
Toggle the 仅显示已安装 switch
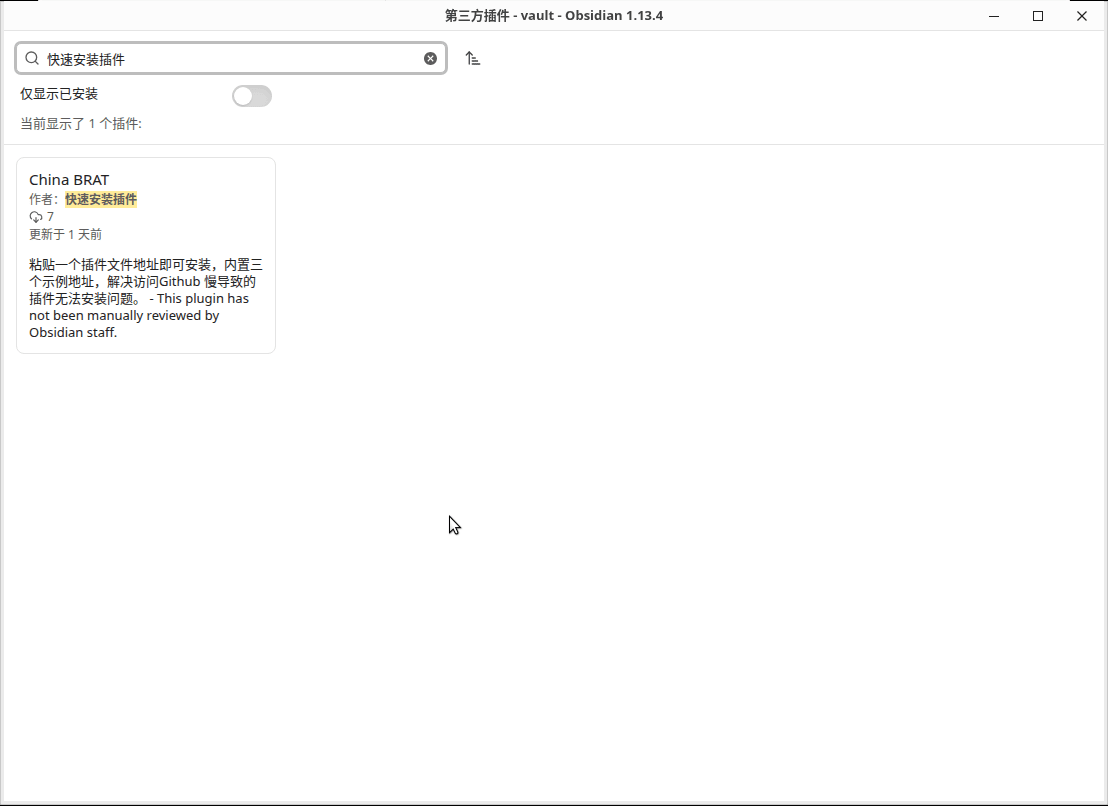click(x=252, y=96)
